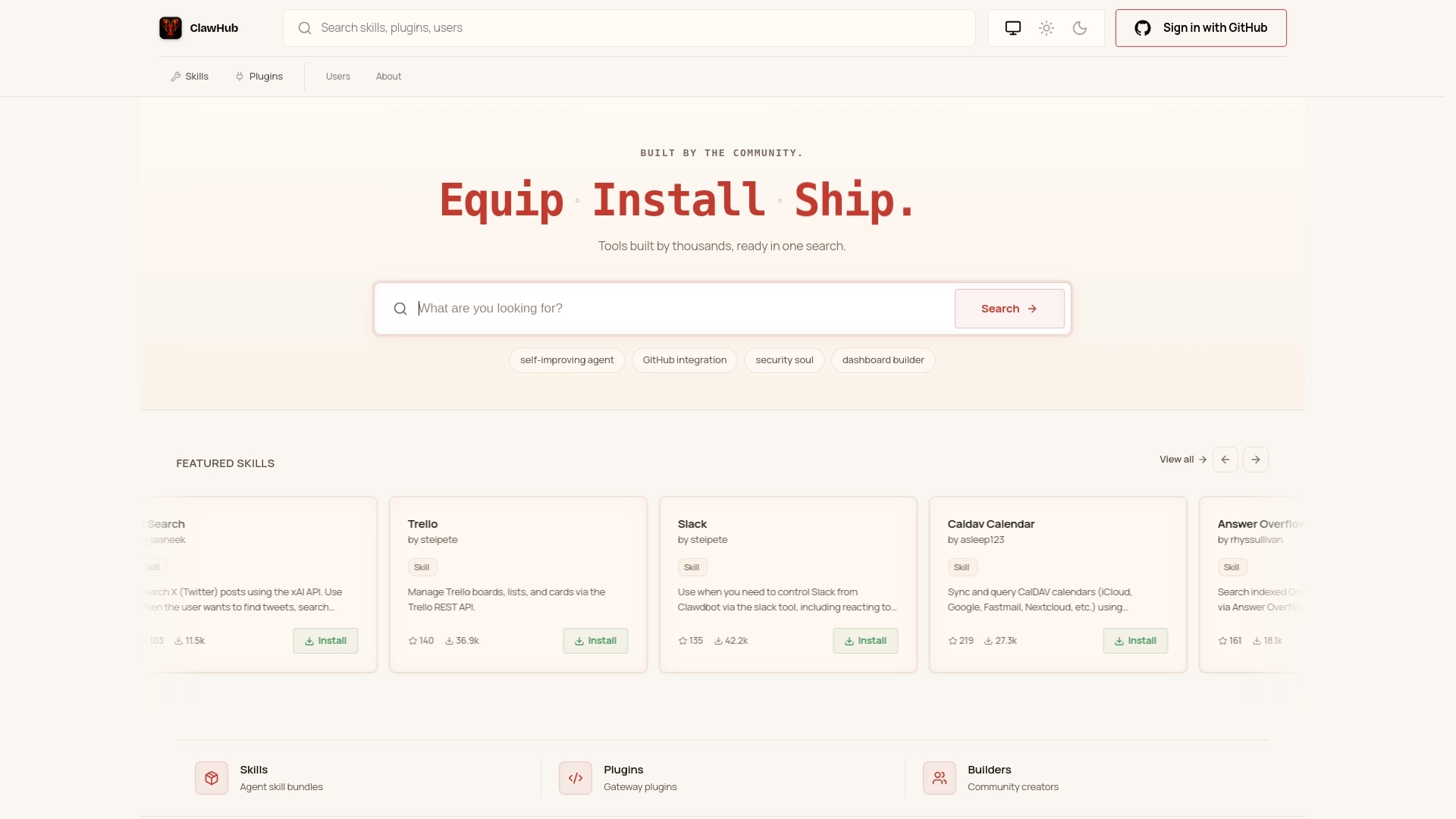Screen dimensions: 1456x819
Task: Select the 'security soul' suggestion chip
Action: (784, 360)
